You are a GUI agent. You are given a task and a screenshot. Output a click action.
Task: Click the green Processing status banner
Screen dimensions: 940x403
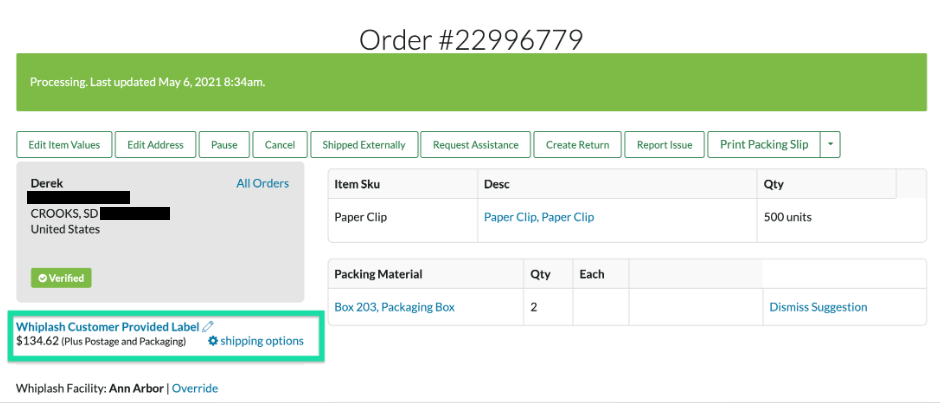471,82
